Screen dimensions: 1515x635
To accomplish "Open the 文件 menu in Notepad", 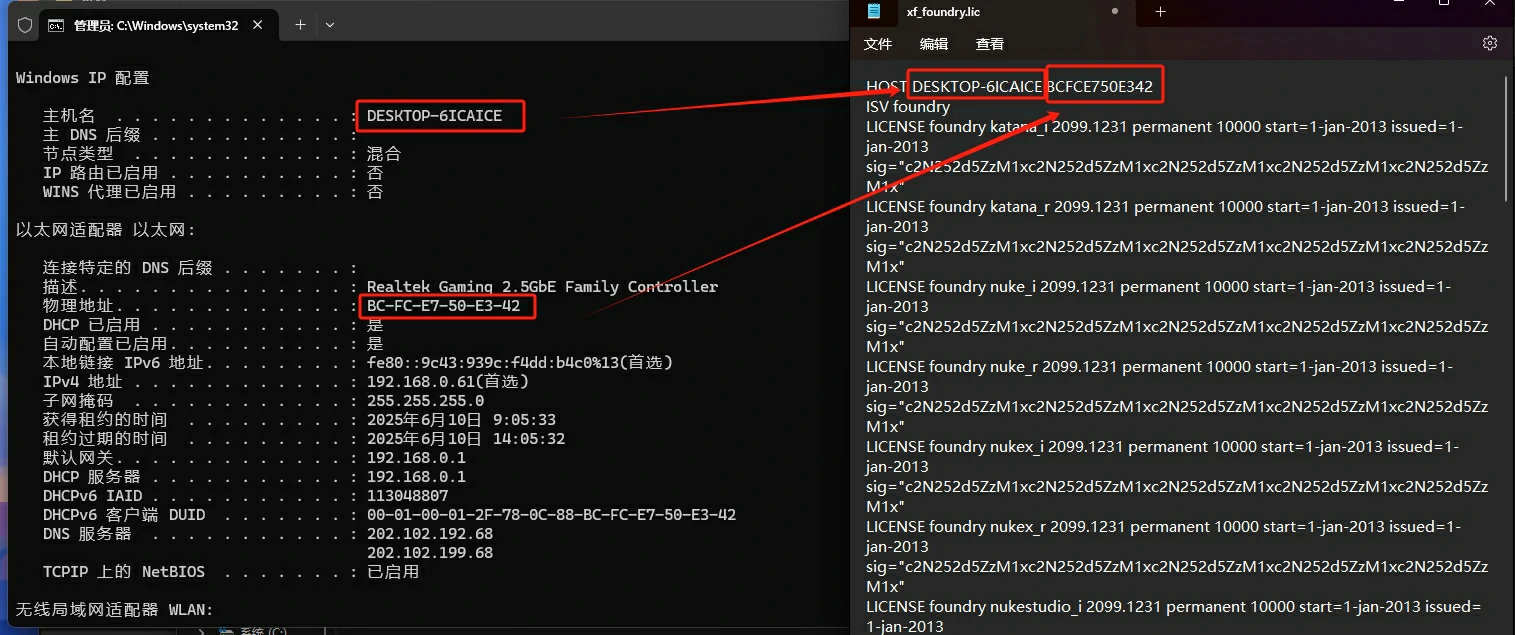I will pos(878,44).
